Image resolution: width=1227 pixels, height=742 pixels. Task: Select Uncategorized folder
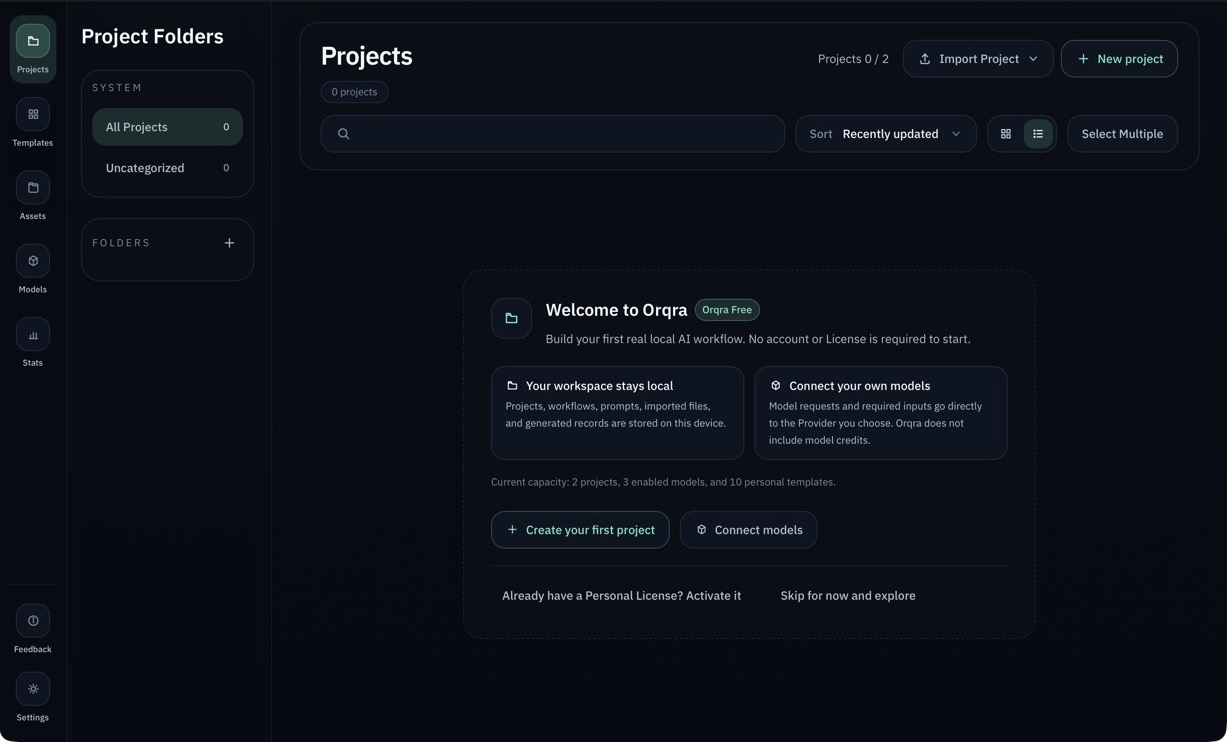(x=167, y=168)
